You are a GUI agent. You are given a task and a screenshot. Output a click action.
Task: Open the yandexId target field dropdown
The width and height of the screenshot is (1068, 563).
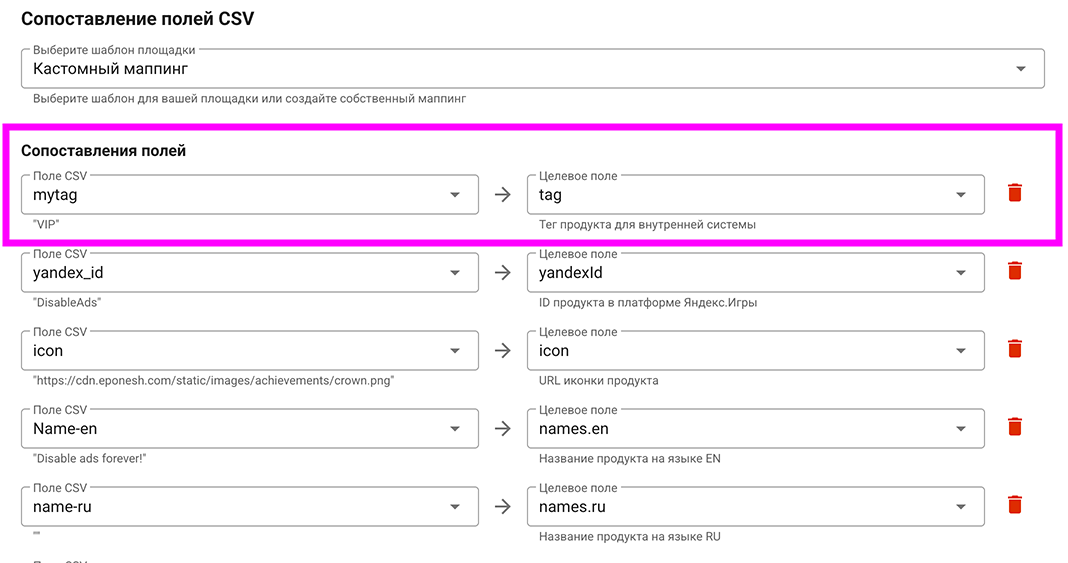(x=961, y=273)
